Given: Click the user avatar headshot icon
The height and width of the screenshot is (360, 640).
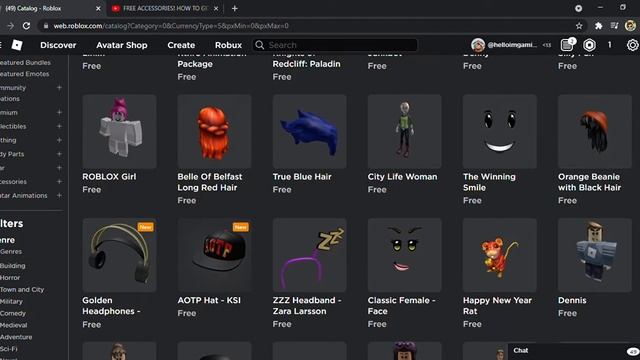Looking at the screenshot, I should tap(478, 45).
